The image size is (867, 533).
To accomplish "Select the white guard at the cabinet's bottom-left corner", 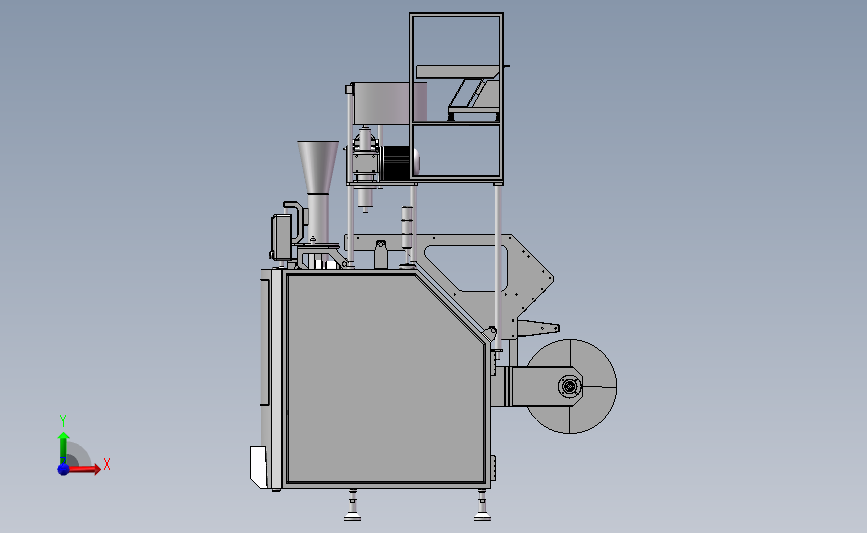I will tap(258, 467).
